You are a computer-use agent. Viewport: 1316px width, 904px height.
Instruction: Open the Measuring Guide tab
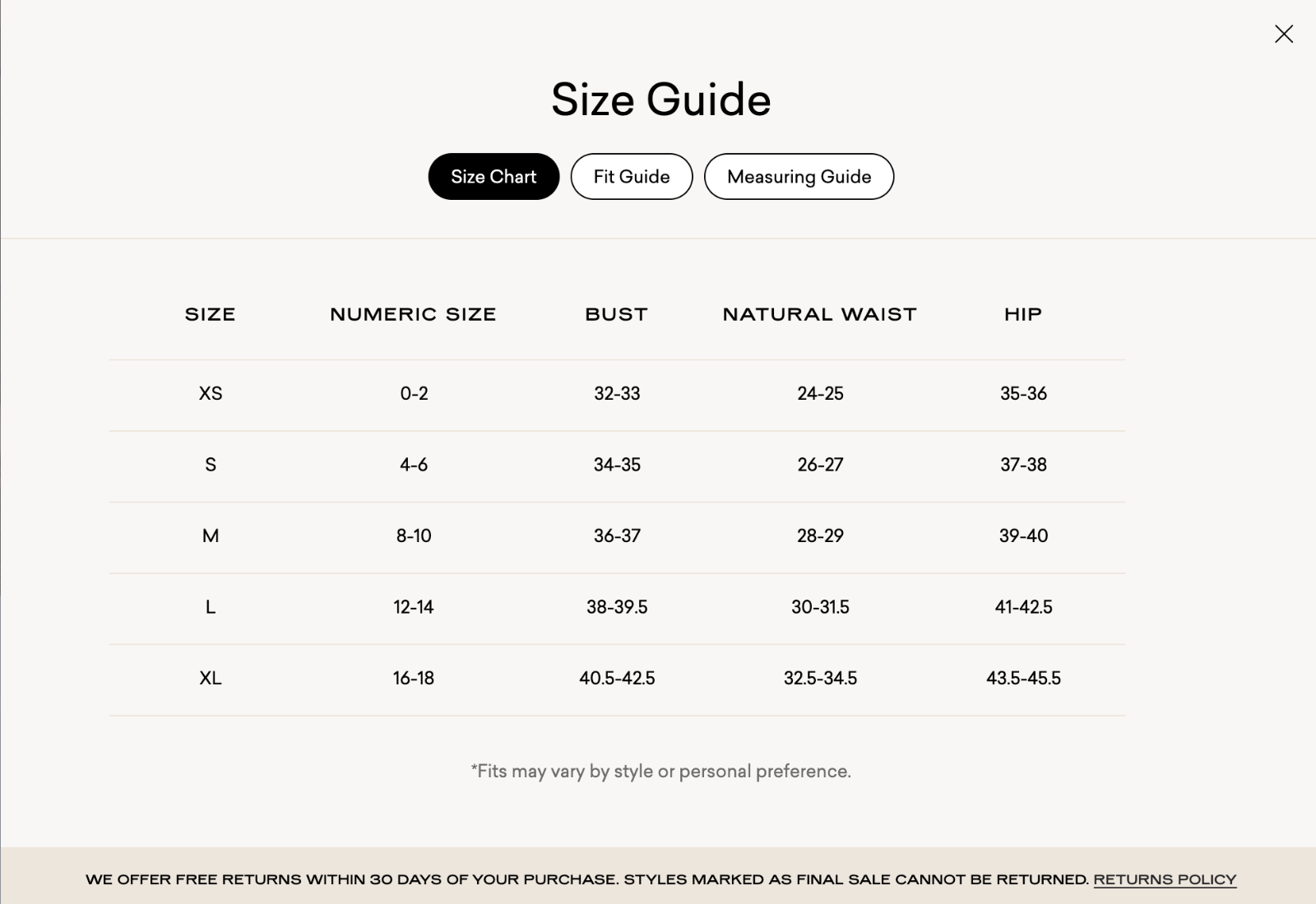(799, 176)
